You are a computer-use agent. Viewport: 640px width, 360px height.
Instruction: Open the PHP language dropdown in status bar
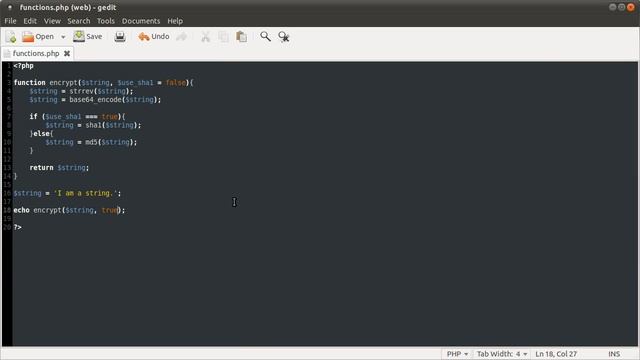[x=457, y=354]
